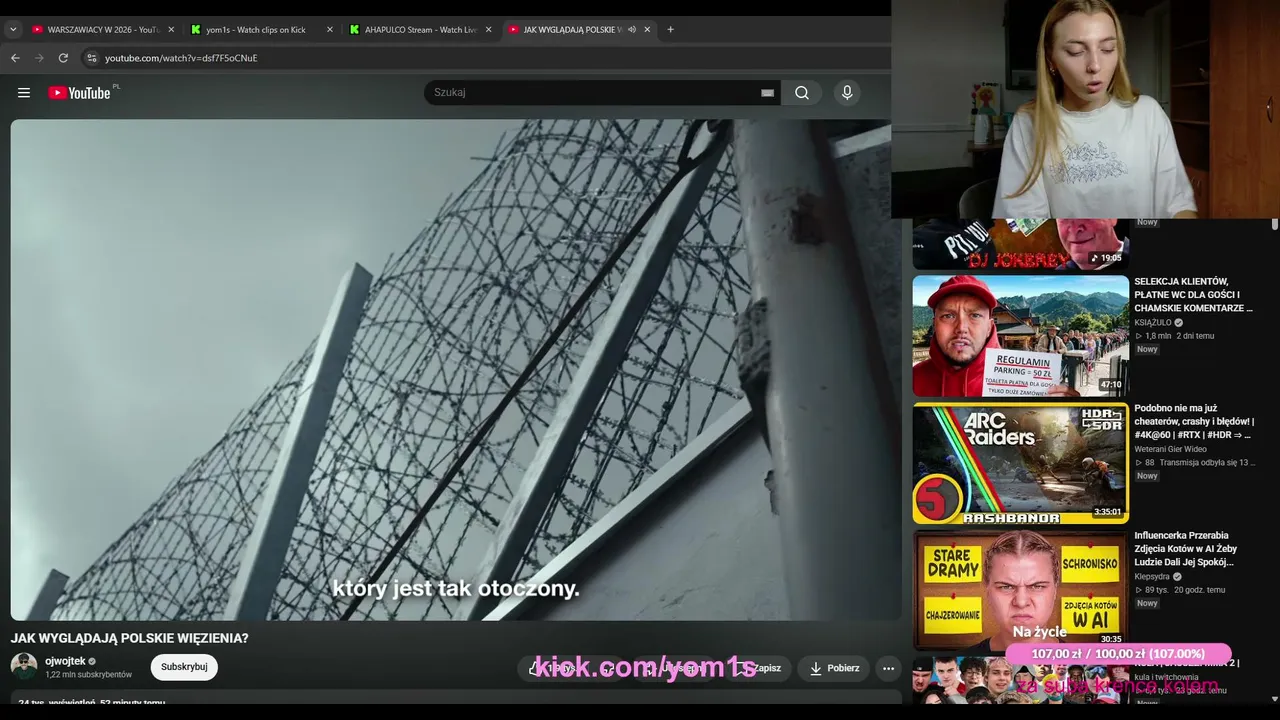This screenshot has width=1280, height=720.
Task: Go to the YouTube home logo
Action: pos(79,93)
